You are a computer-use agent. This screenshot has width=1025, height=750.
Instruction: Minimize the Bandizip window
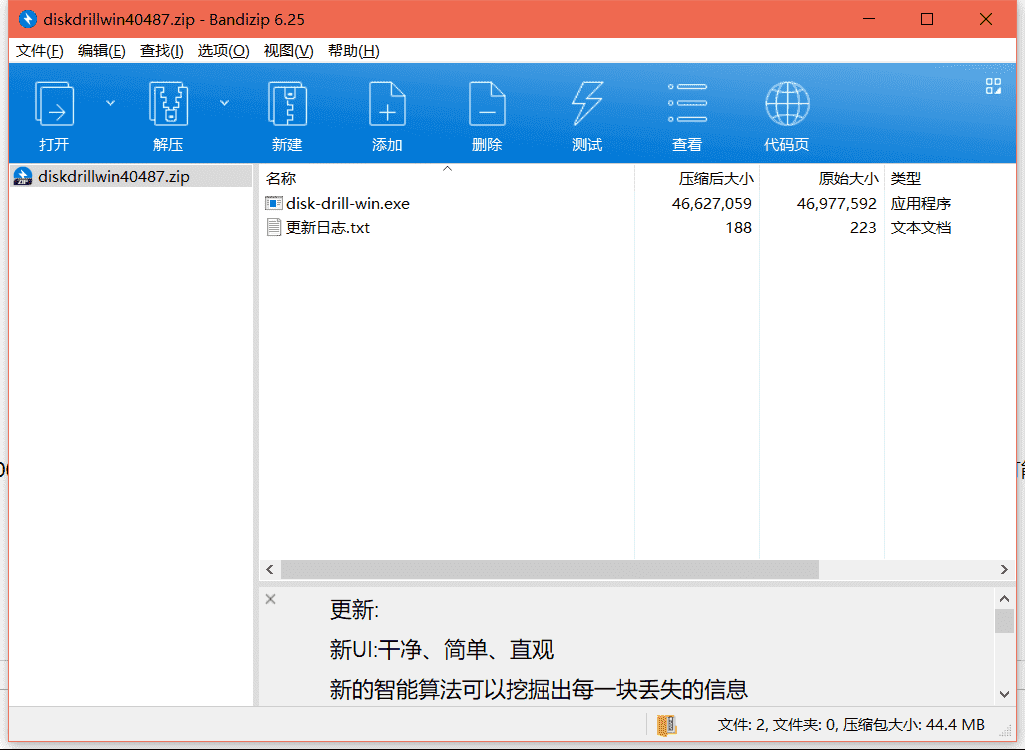click(x=869, y=19)
